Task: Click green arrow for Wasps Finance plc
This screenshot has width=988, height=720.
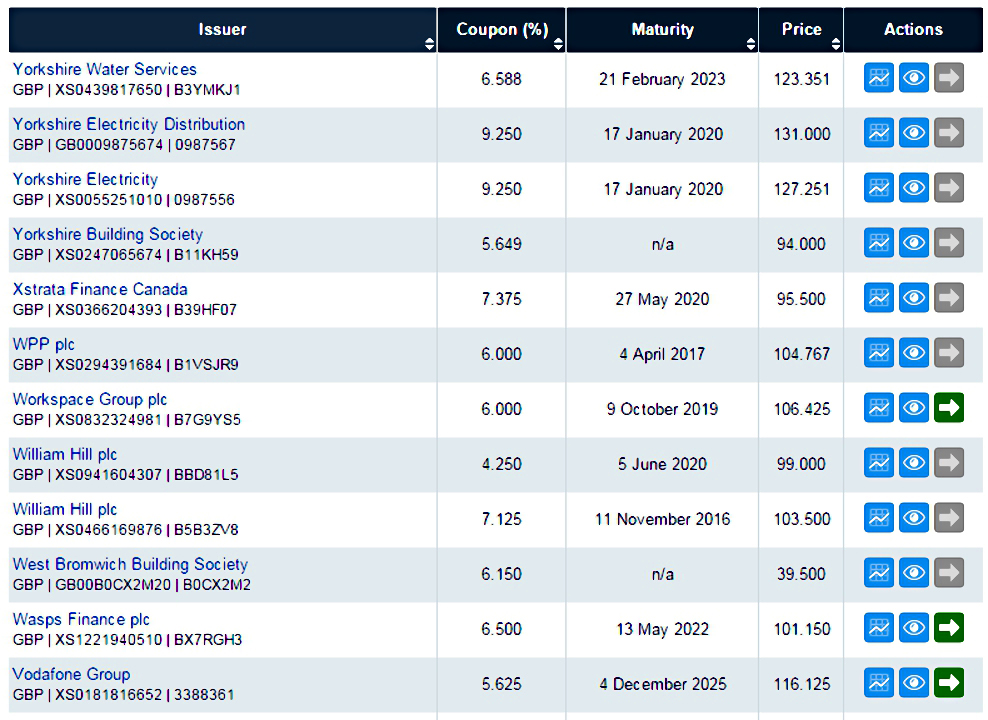Action: (949, 628)
